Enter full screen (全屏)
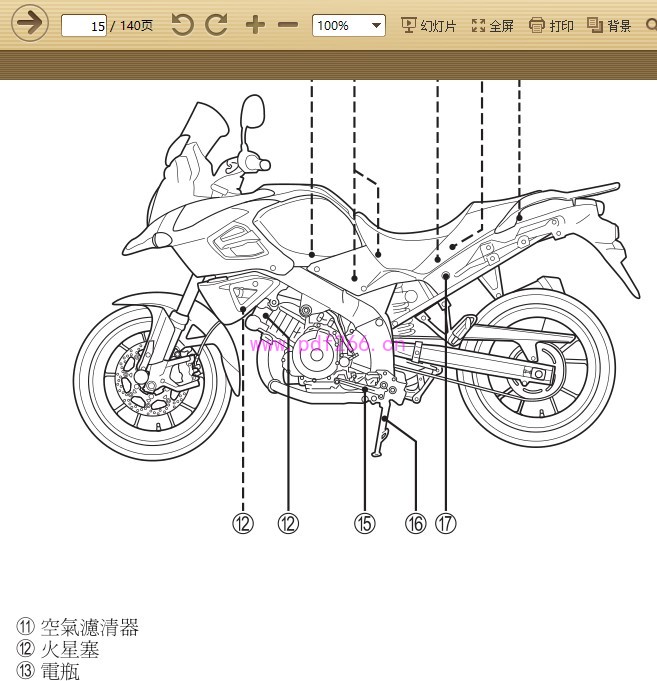 click(492, 26)
